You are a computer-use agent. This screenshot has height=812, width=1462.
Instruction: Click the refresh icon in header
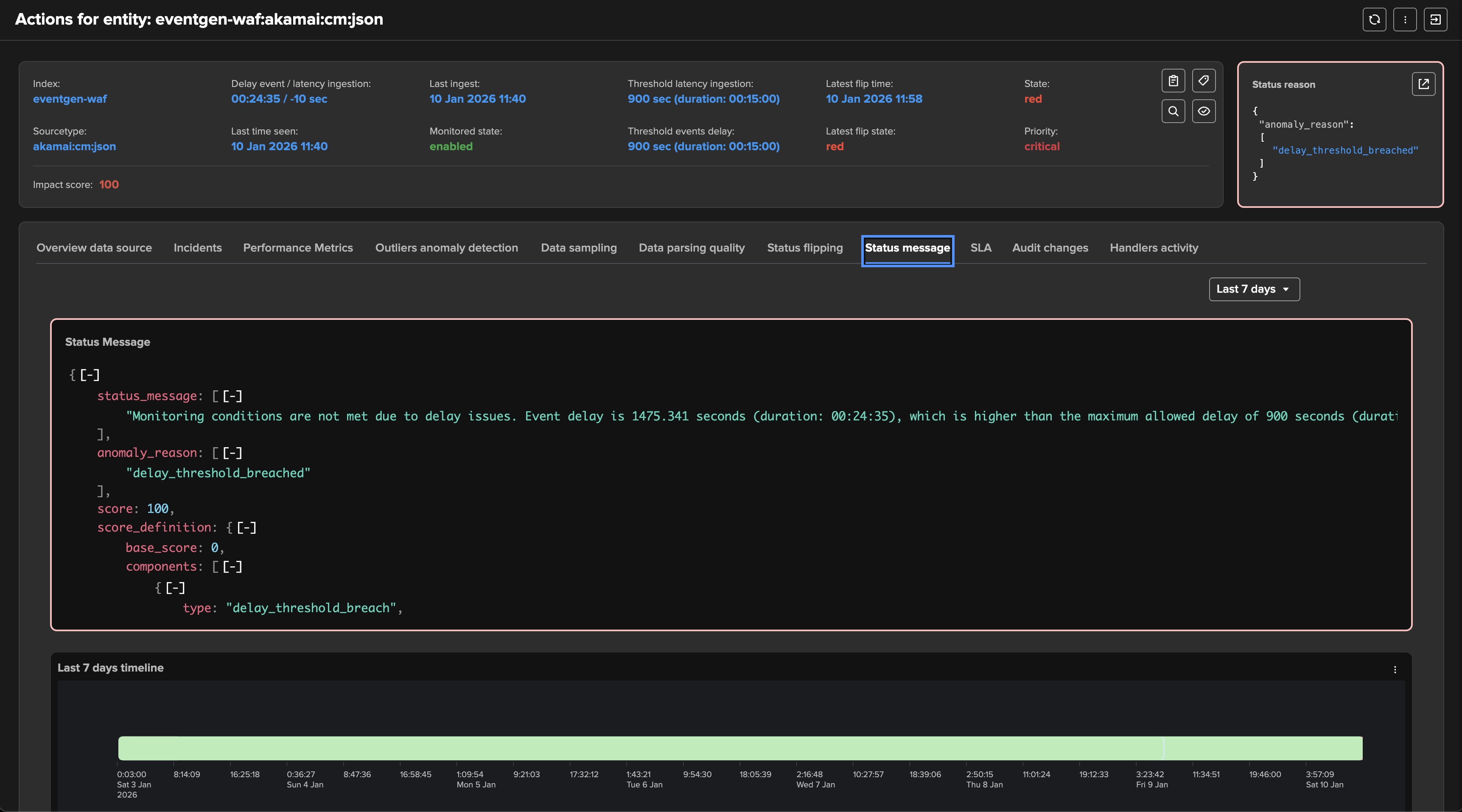pos(1374,20)
